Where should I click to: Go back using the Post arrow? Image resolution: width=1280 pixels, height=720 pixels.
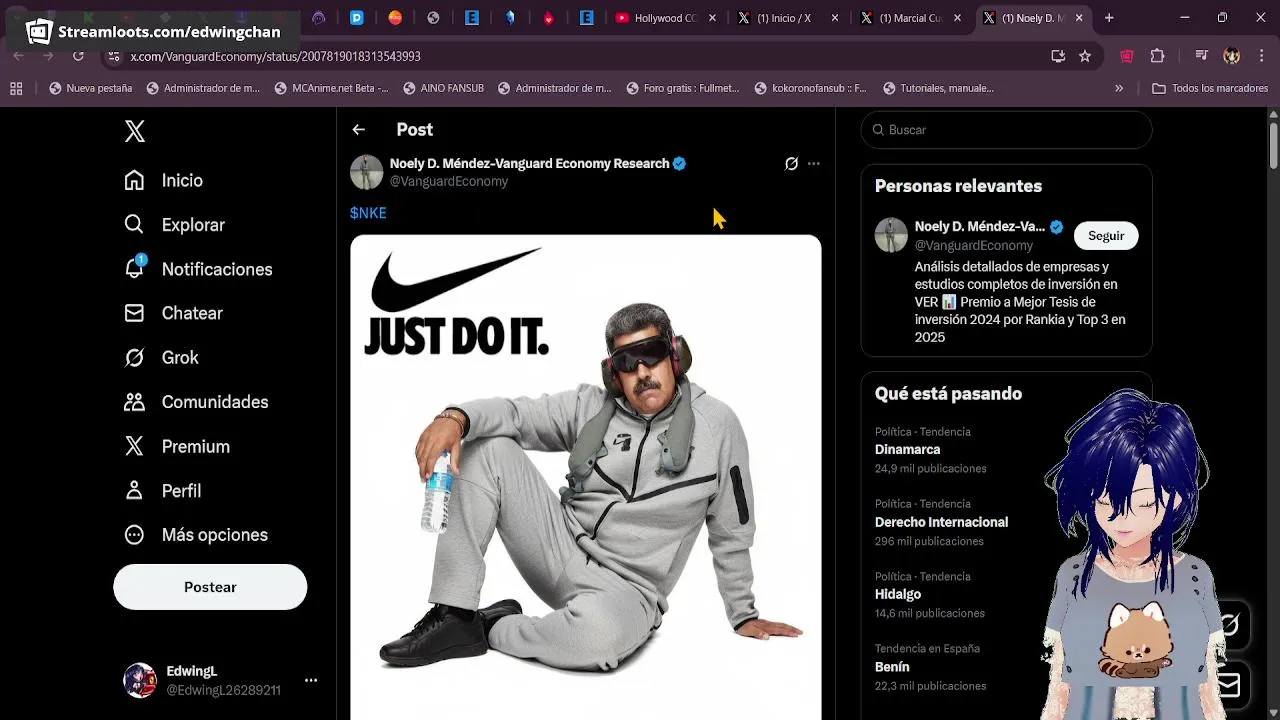358,129
